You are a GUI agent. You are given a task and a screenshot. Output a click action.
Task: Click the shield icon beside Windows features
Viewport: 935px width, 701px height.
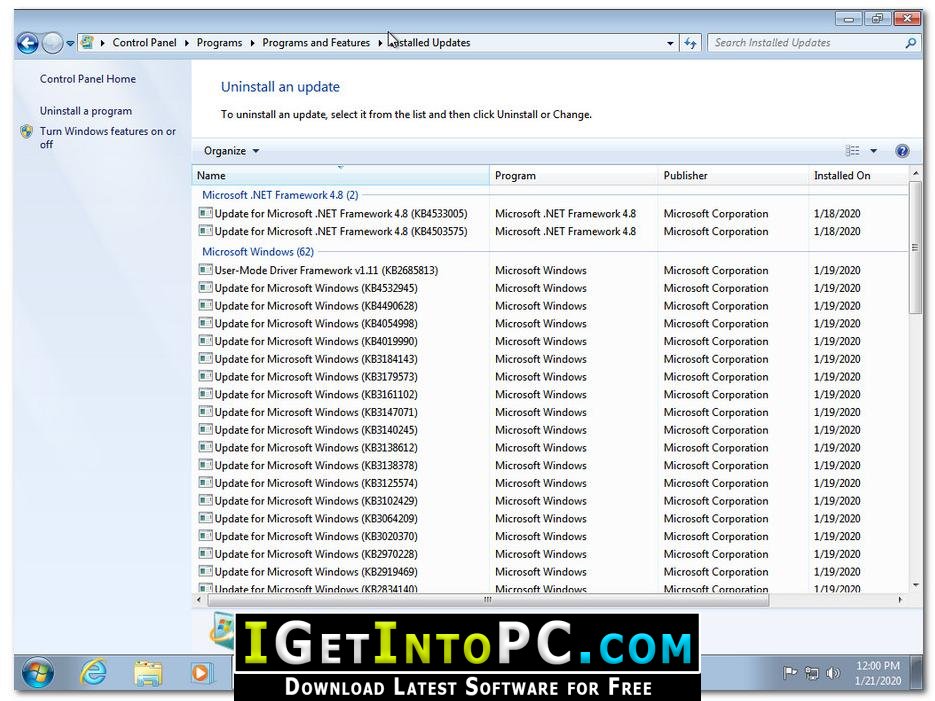[26, 132]
